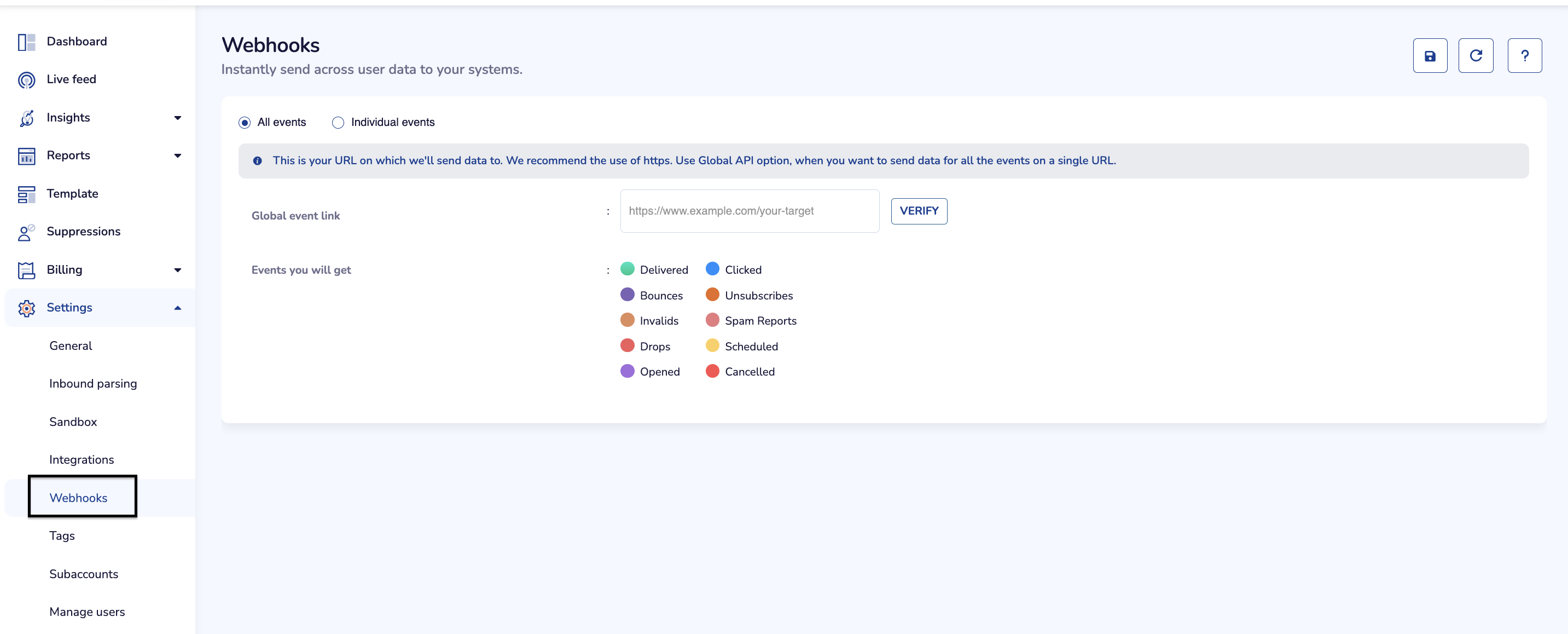Go to Subaccounts settings

click(x=83, y=574)
